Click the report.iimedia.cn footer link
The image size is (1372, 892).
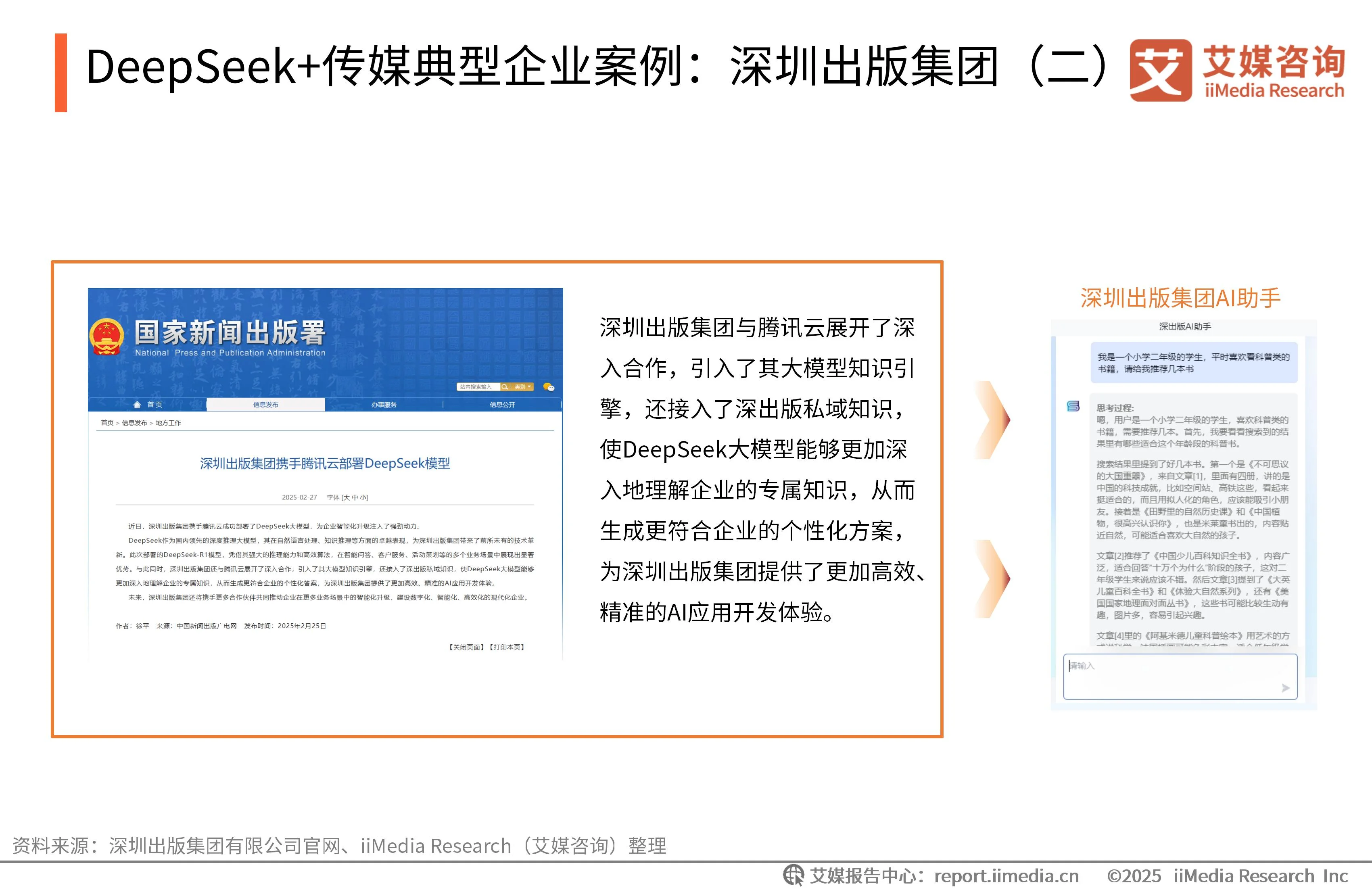point(1006,876)
